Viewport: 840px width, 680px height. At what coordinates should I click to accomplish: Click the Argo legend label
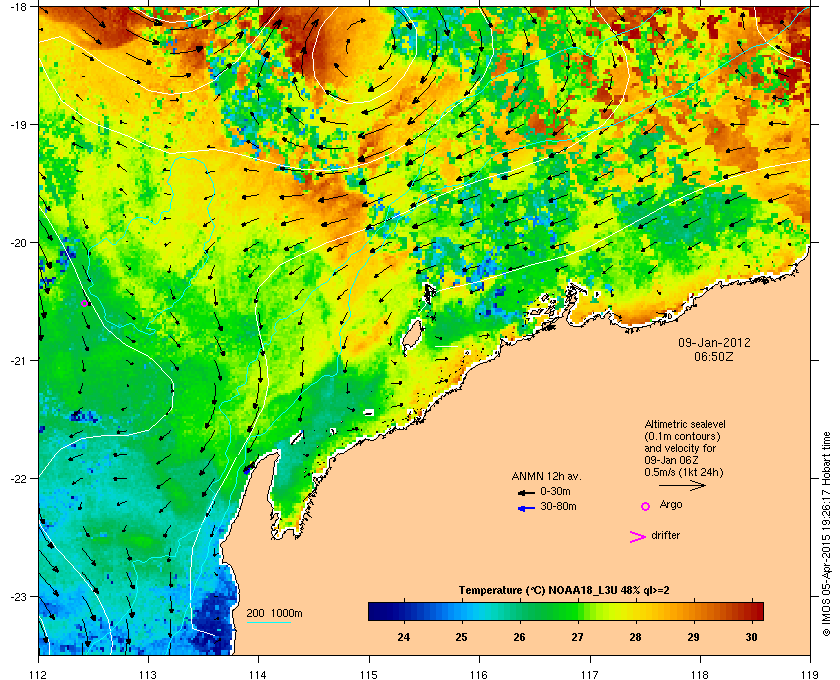671,505
